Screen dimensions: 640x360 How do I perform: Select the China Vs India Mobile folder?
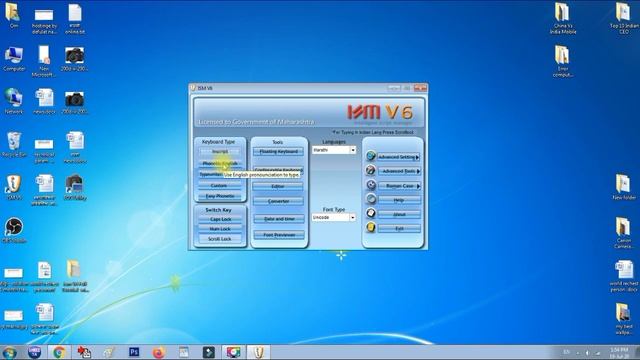pos(562,18)
